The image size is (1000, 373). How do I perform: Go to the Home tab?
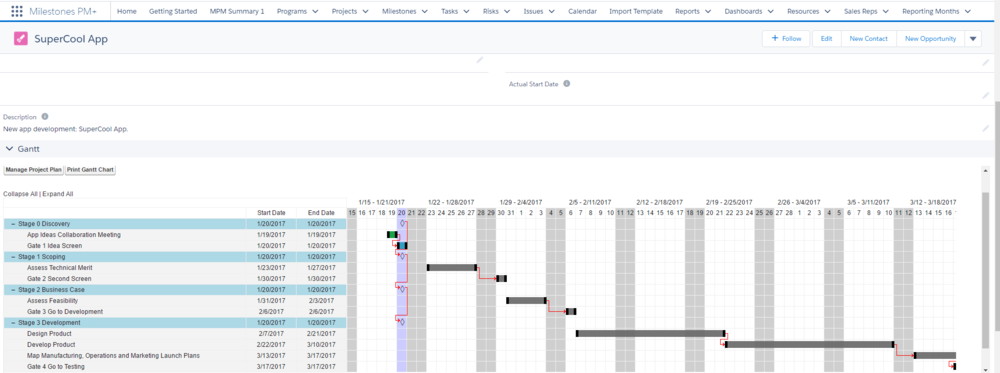coord(127,11)
